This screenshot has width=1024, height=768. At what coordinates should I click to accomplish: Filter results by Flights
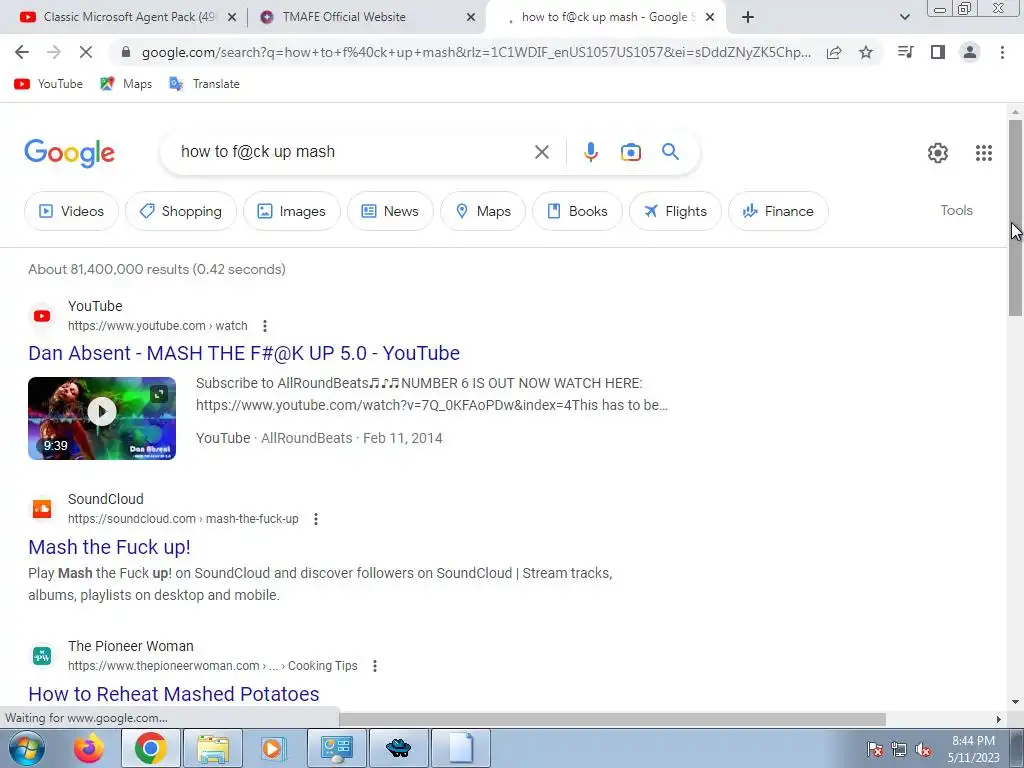[x=675, y=211]
